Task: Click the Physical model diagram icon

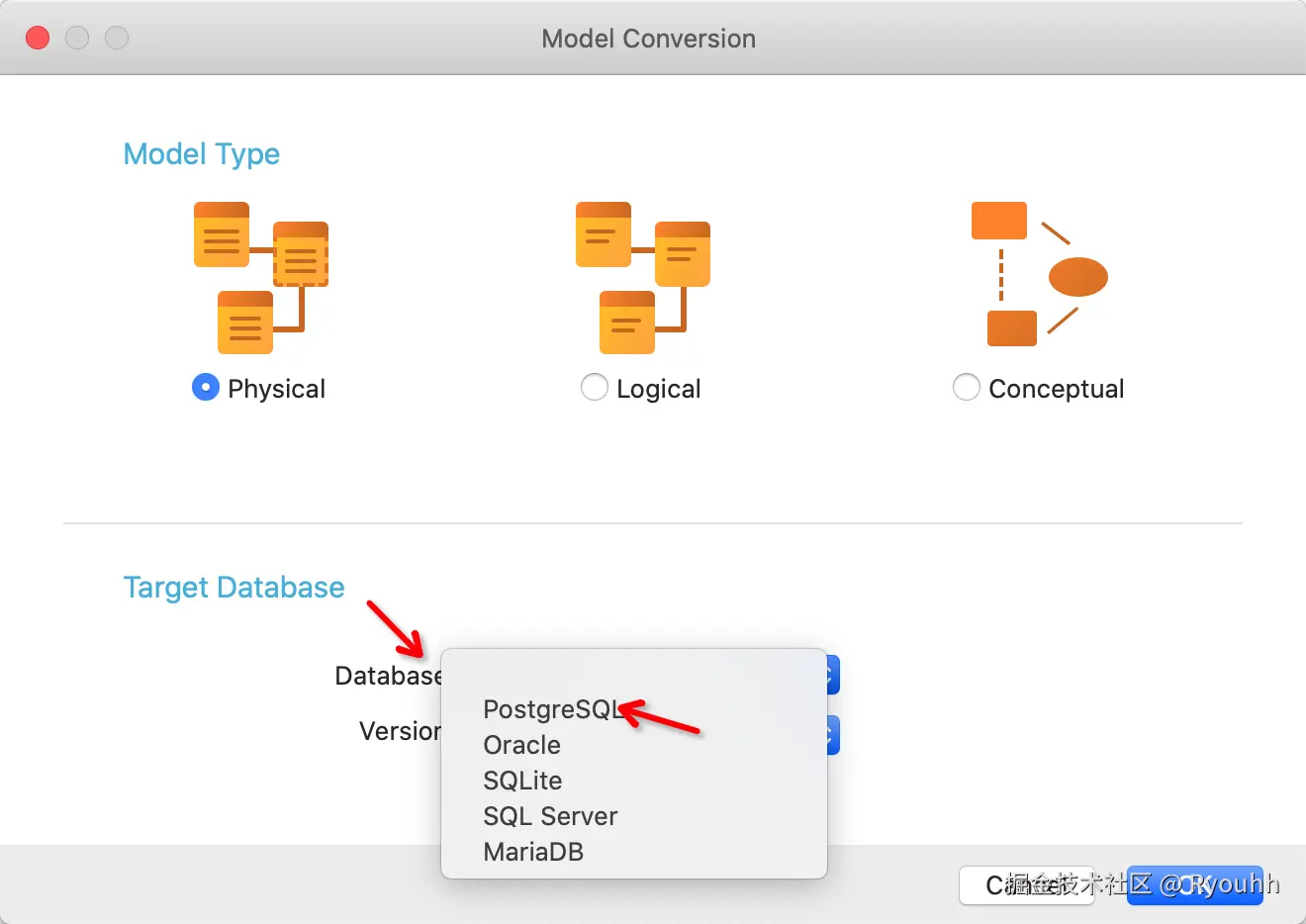Action: [261, 278]
